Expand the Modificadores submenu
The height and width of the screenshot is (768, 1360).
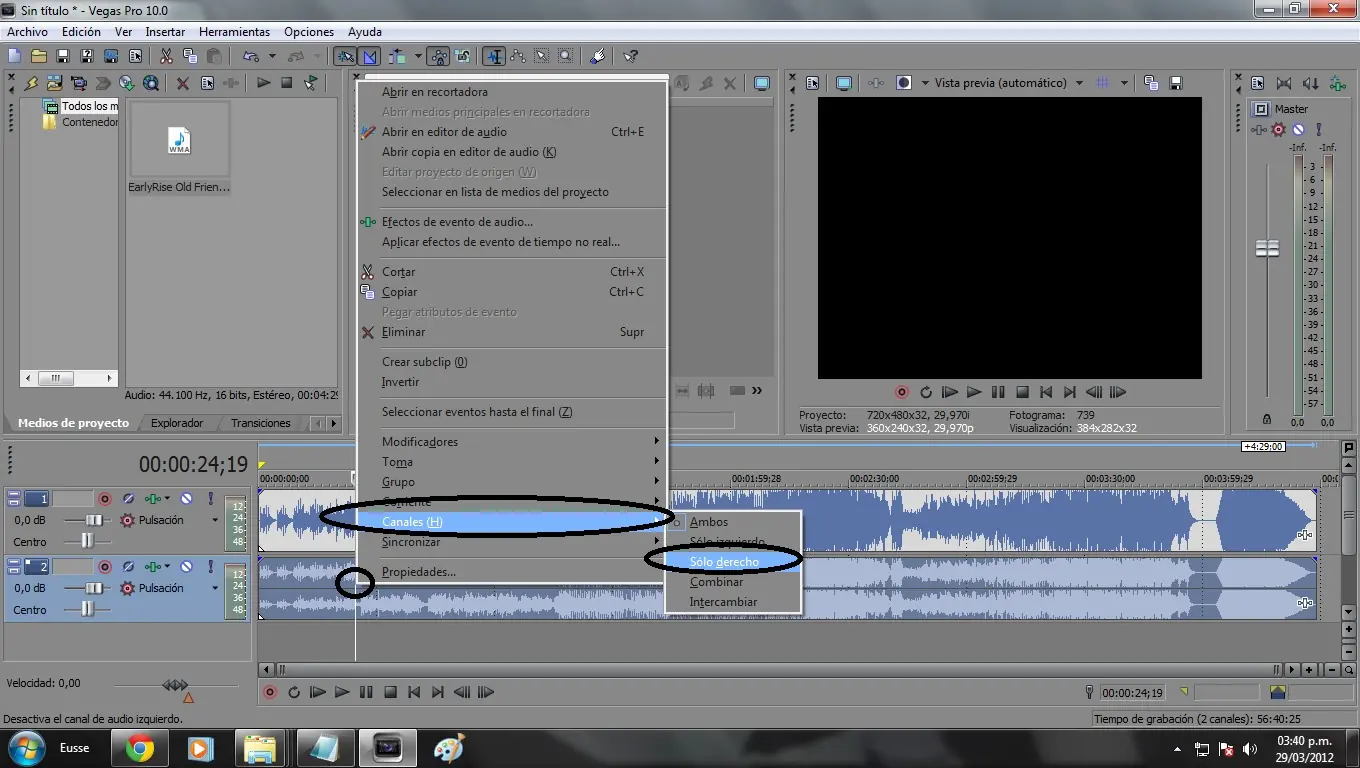pos(512,442)
